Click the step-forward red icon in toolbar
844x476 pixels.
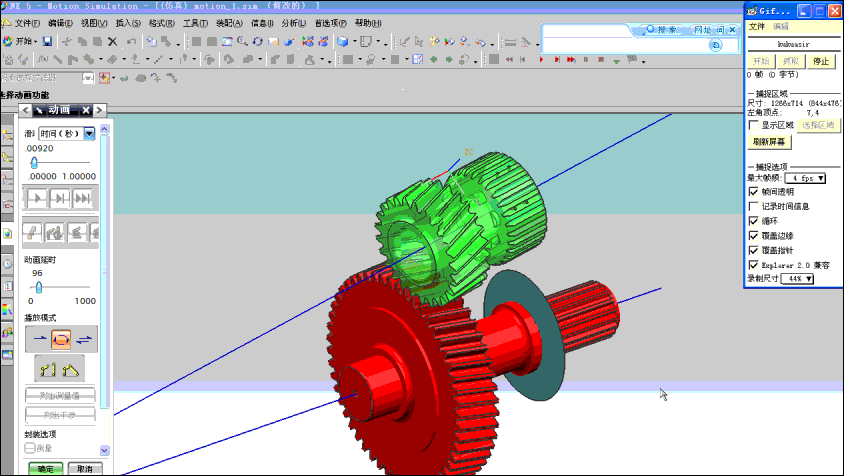(x=557, y=59)
